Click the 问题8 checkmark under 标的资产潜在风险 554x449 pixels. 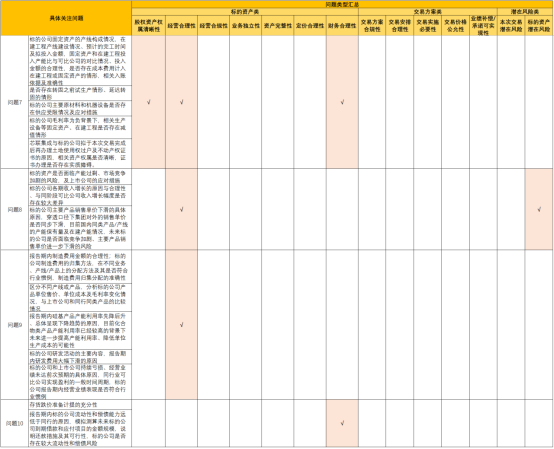[x=539, y=209]
